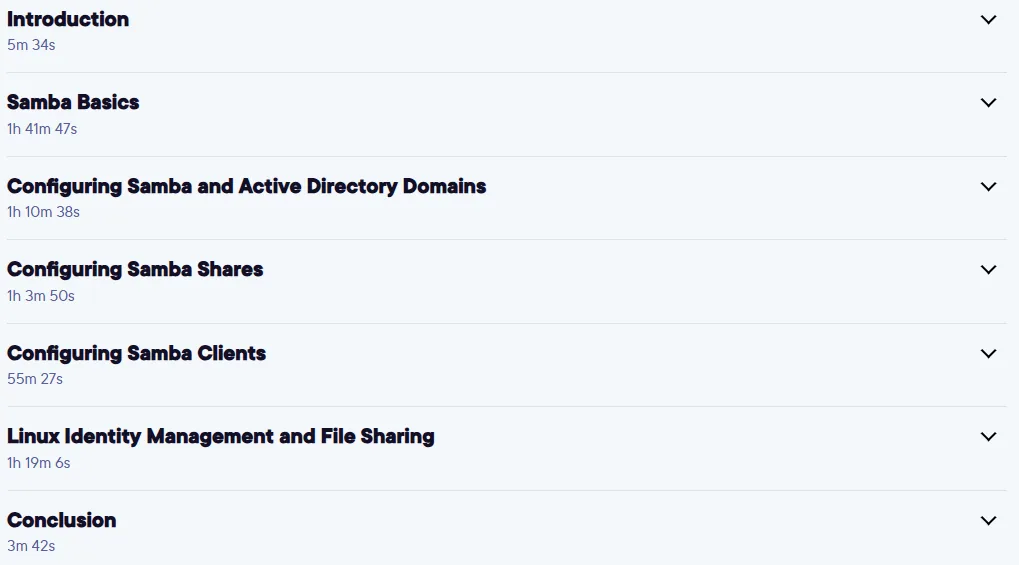Click the 1h 3m 50s duration text
The image size is (1019, 565).
(x=41, y=296)
